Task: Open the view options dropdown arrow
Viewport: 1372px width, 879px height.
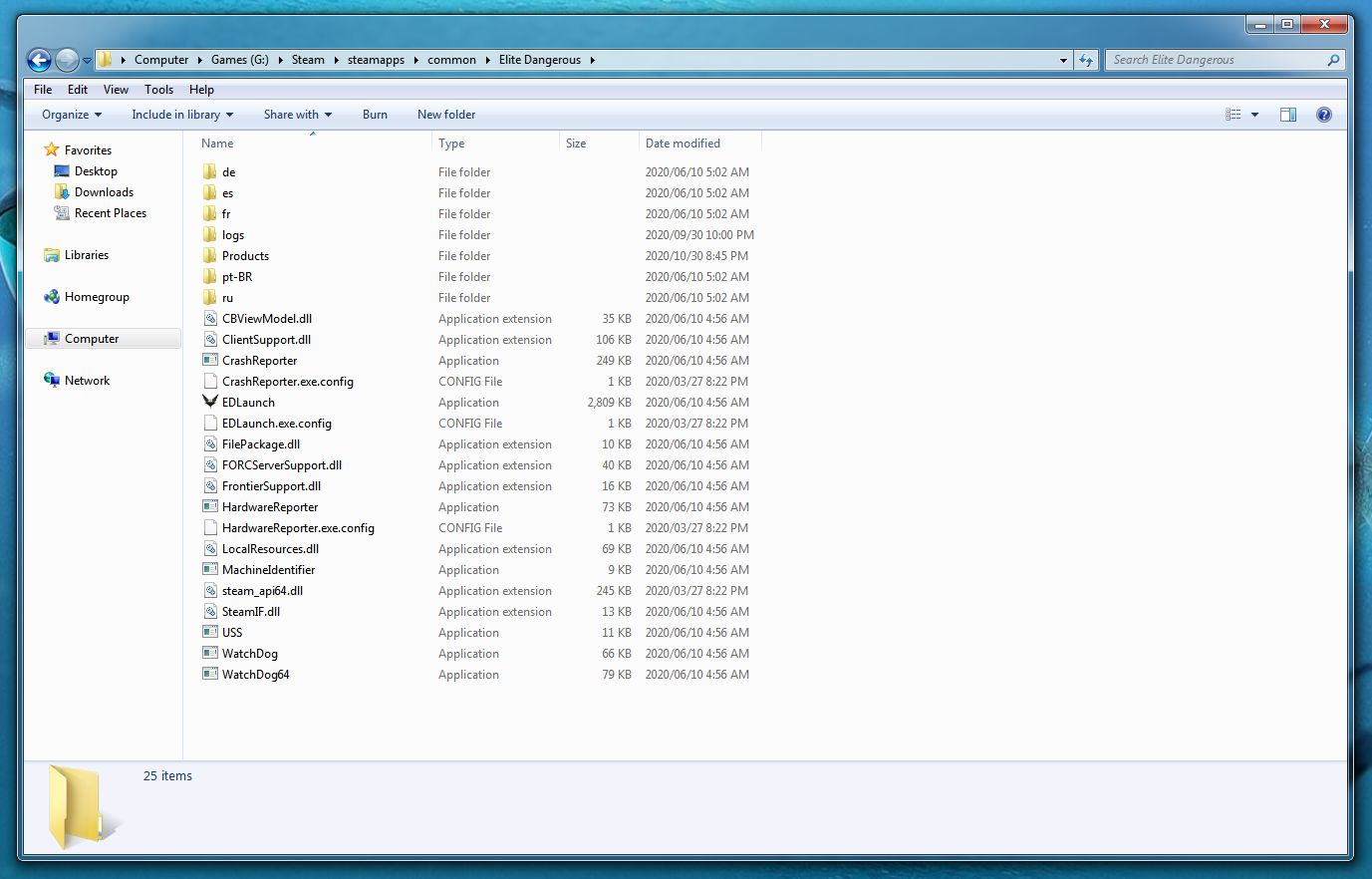Action: coord(1255,115)
